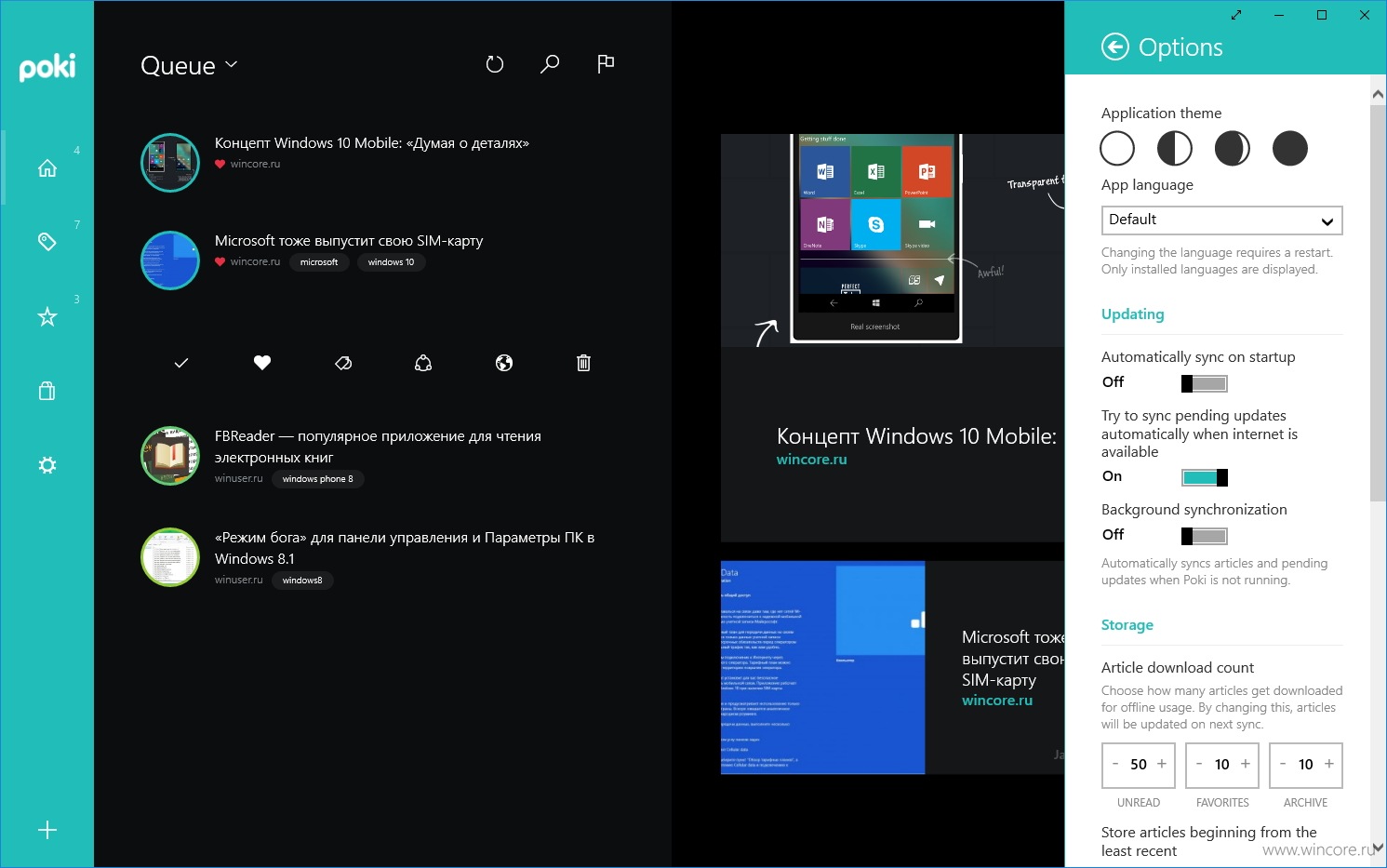Refresh the queue with sync icon
1387x868 pixels.
click(x=495, y=64)
